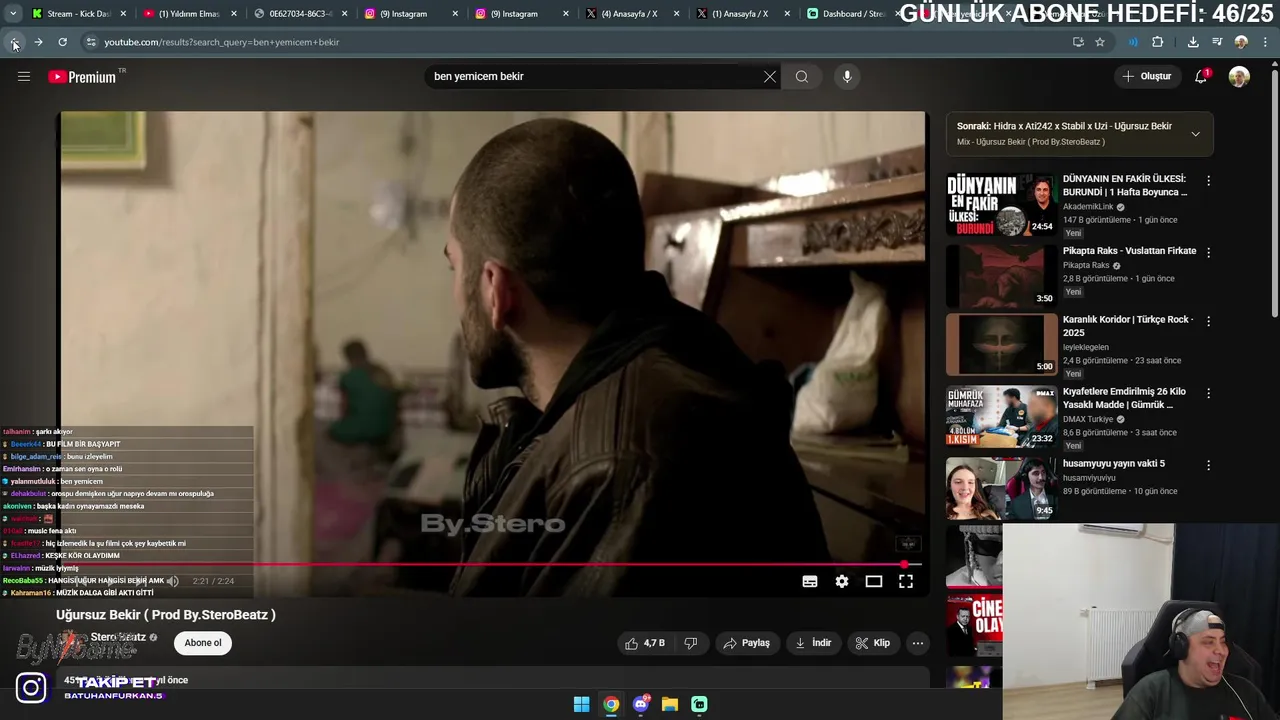Open Chrome extensions puzzle icon
This screenshot has height=720, width=1280.
[x=1158, y=42]
